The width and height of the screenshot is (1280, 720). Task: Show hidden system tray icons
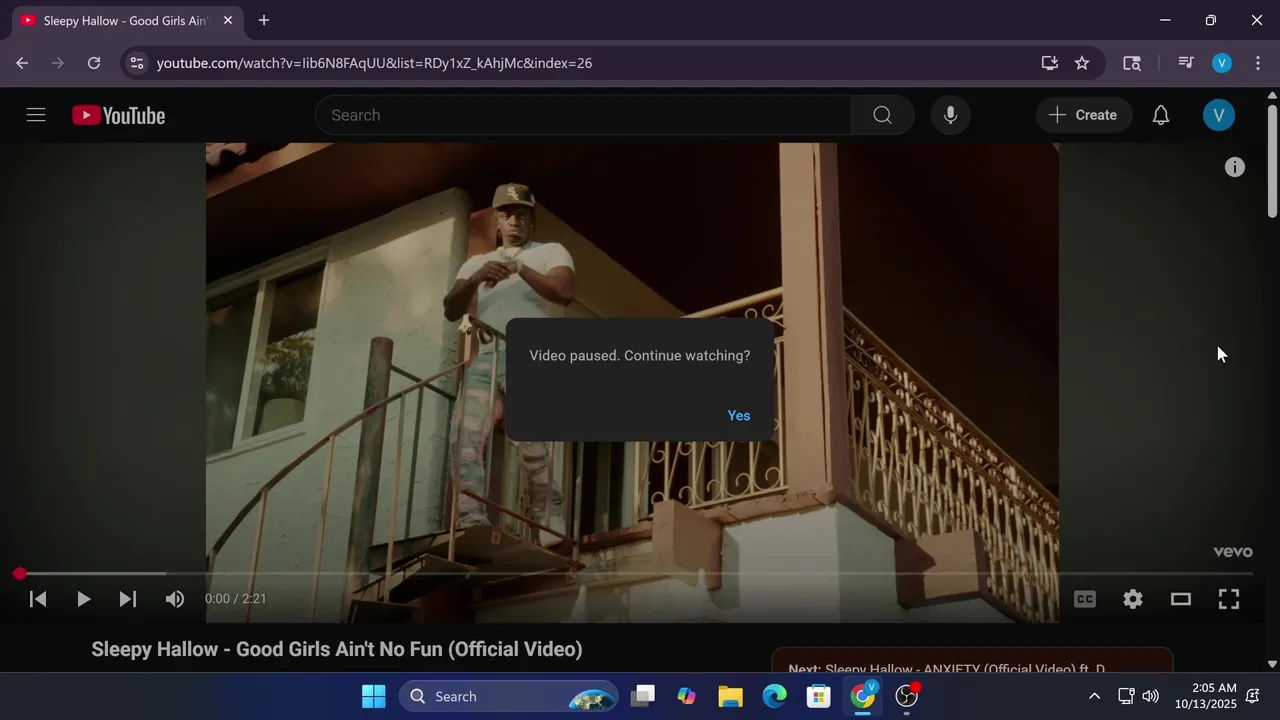point(1094,696)
